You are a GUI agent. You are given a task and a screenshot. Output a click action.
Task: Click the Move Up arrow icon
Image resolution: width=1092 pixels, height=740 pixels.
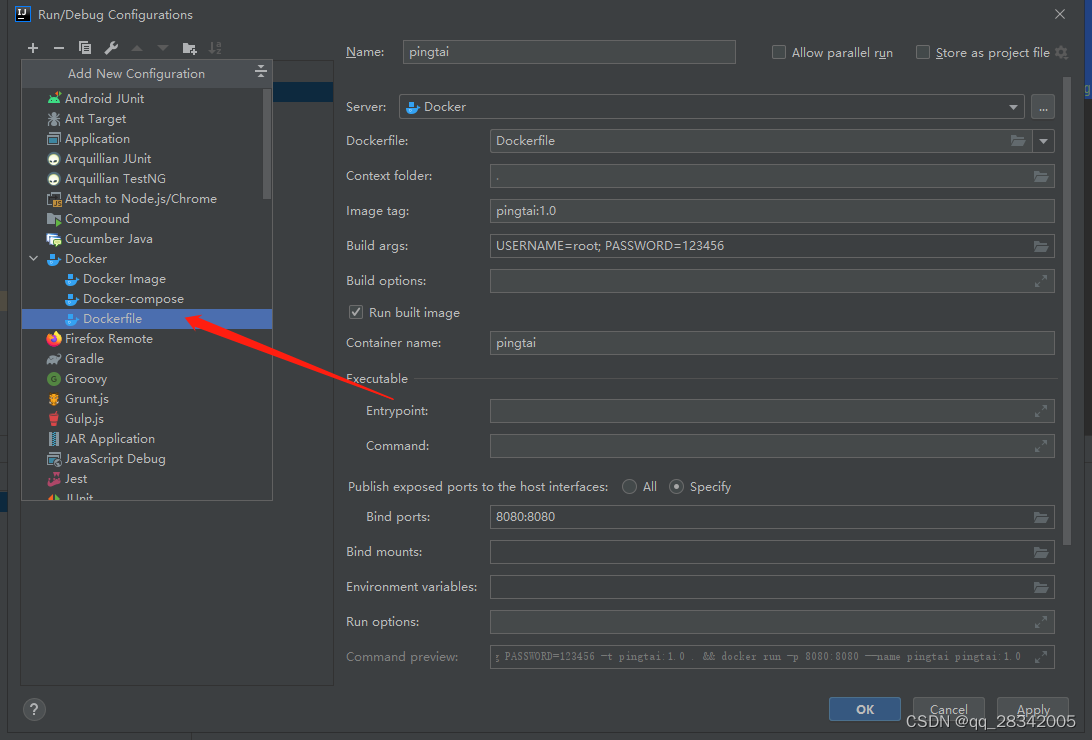click(x=137, y=48)
